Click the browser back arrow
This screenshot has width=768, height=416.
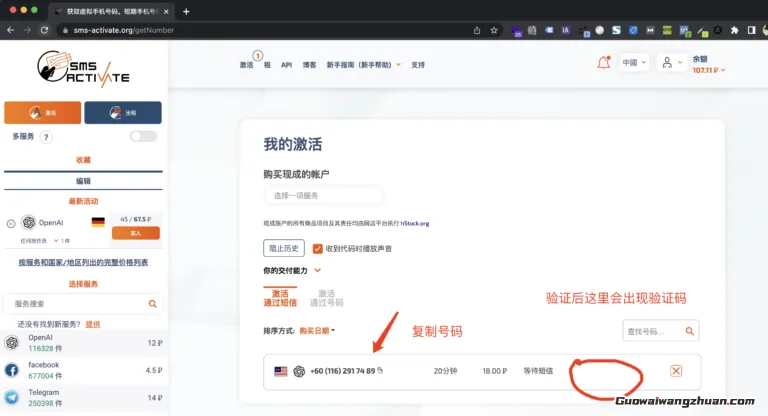[x=11, y=30]
